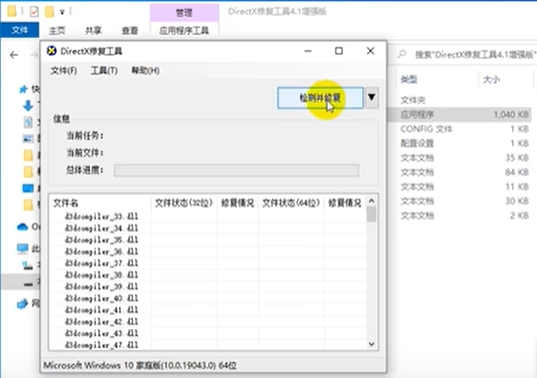The image size is (537, 378).
Task: Click the 文件状态(32位) column header
Action: [184, 203]
